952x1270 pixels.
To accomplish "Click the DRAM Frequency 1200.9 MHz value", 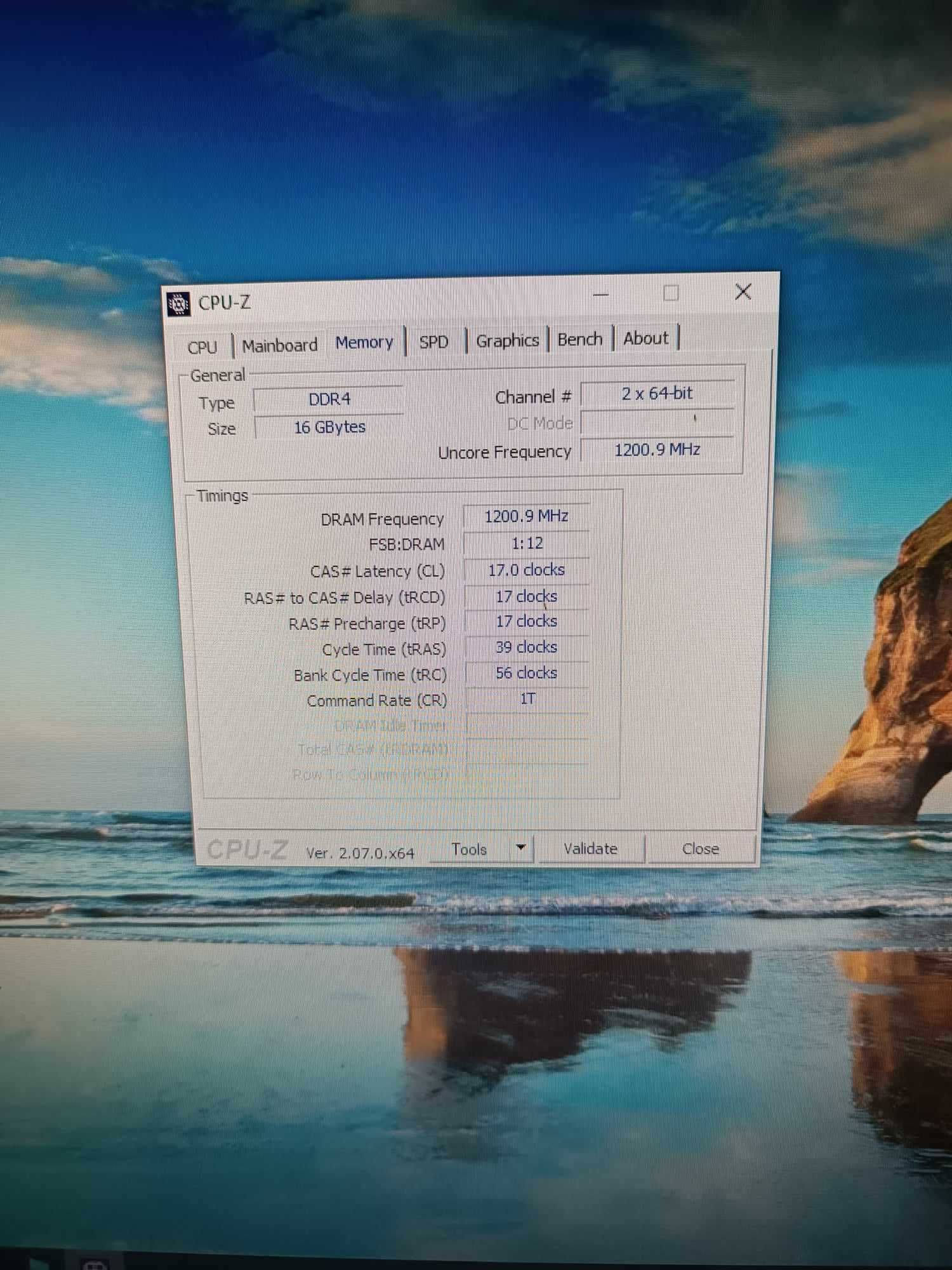I will pyautogui.click(x=526, y=517).
